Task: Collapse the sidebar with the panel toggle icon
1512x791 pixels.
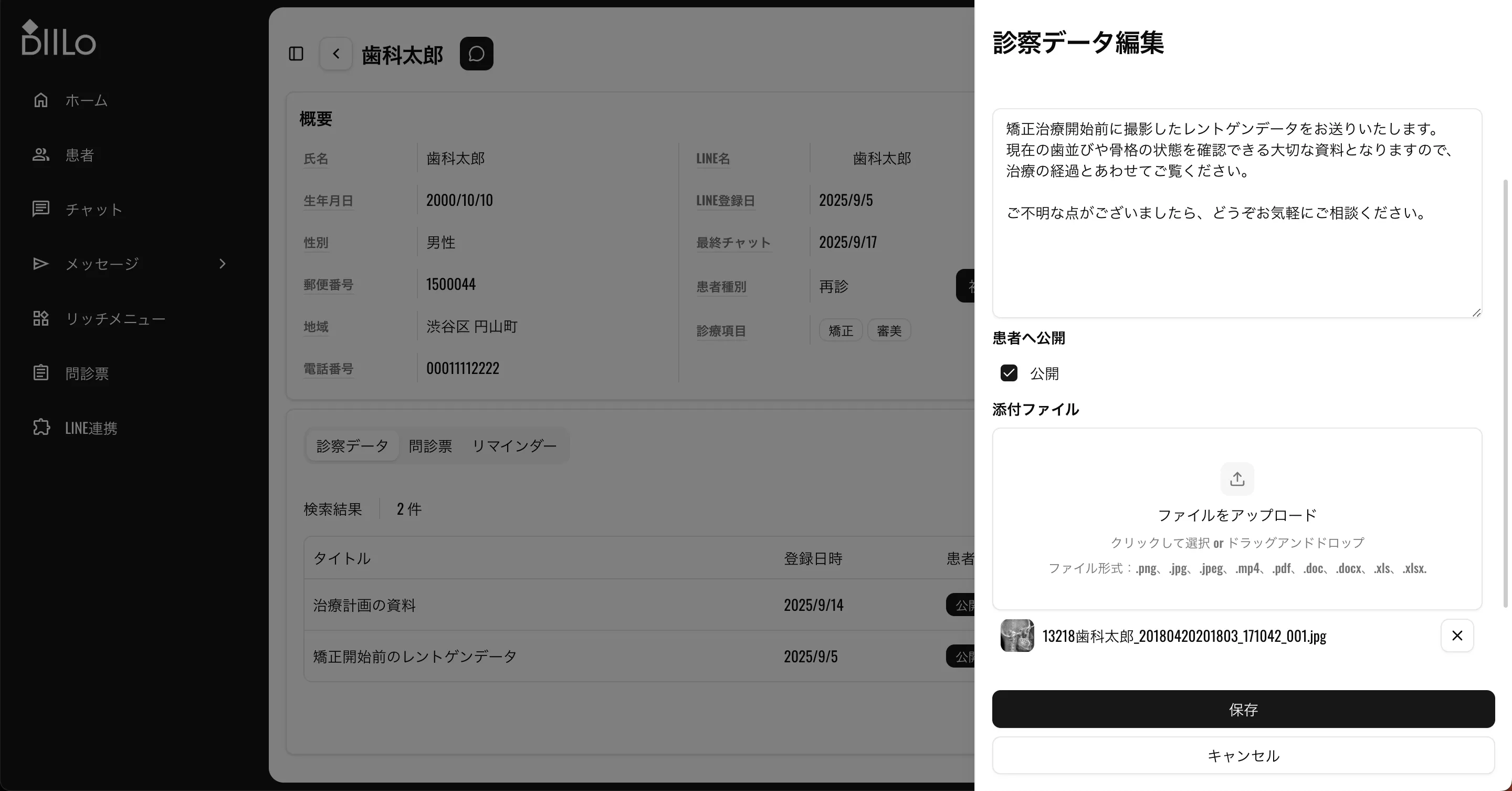Action: click(296, 54)
